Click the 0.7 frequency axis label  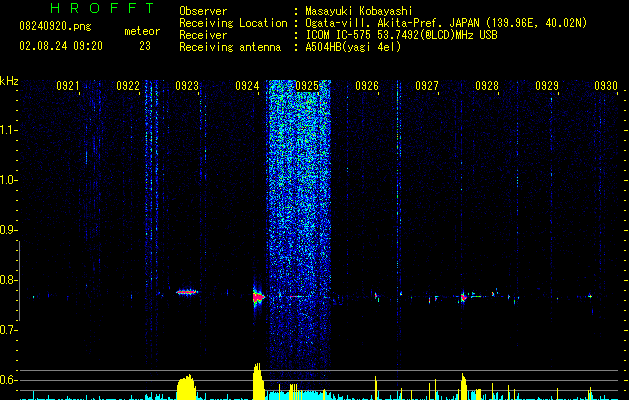point(7,330)
